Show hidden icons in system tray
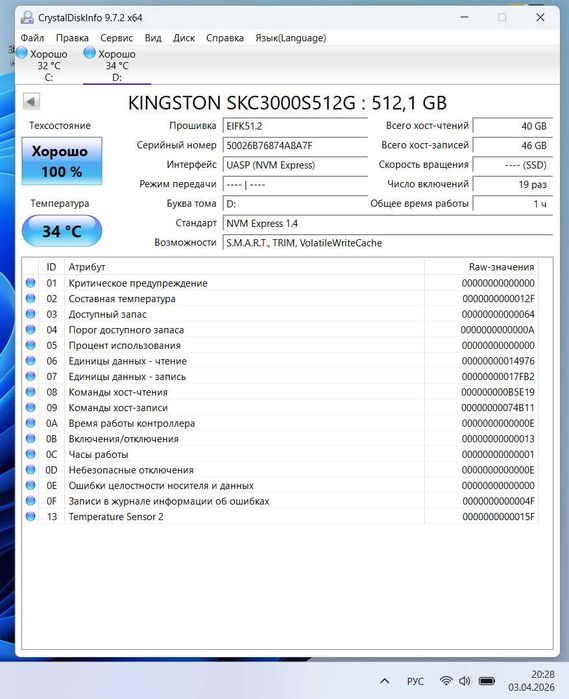This screenshot has height=699, width=569. [x=385, y=681]
